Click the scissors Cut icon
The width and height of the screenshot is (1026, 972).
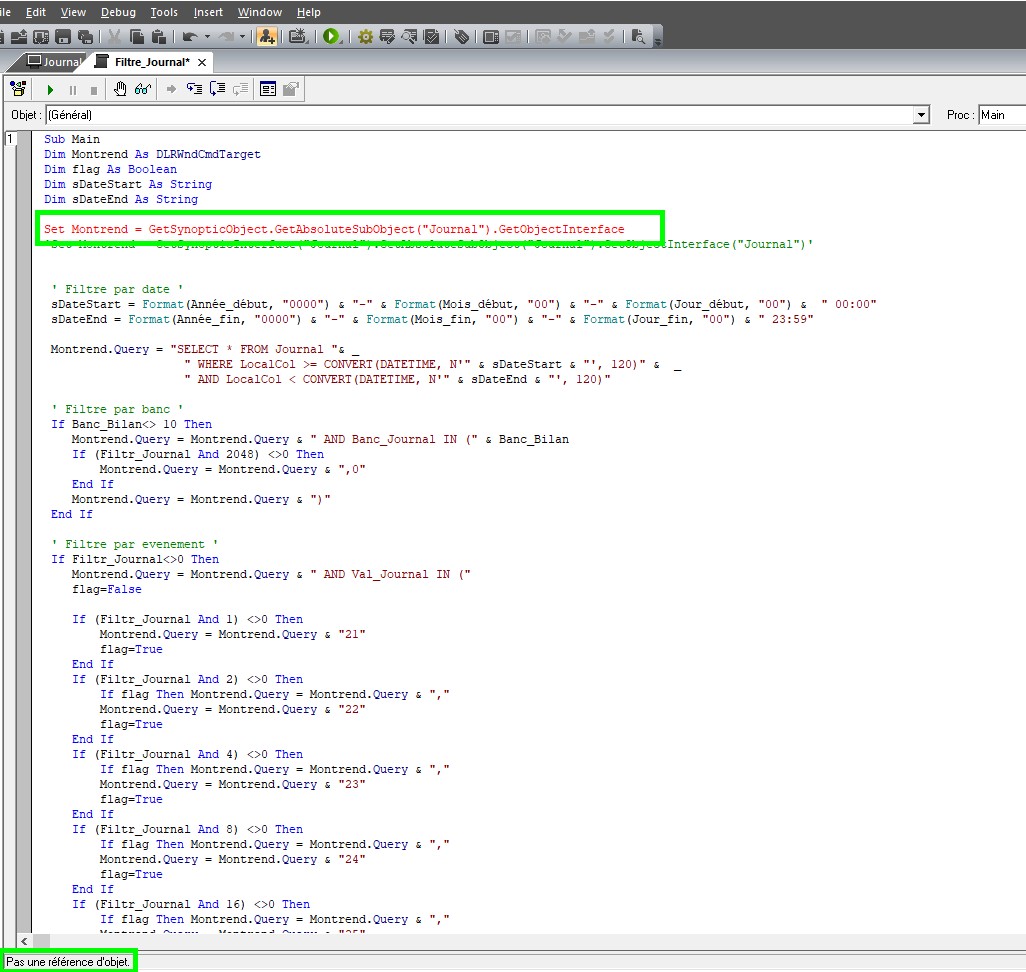pyautogui.click(x=115, y=37)
